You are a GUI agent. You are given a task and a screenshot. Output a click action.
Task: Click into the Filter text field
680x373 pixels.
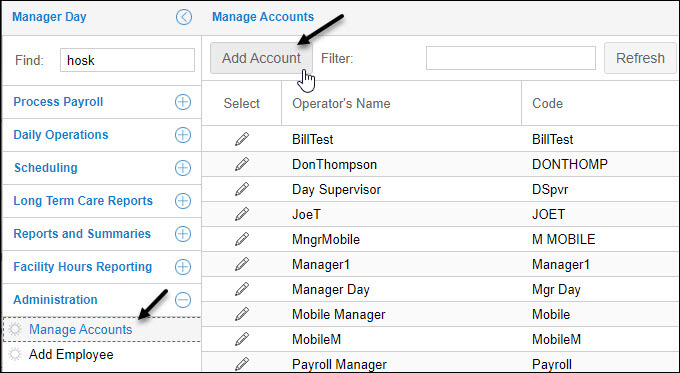coord(510,58)
